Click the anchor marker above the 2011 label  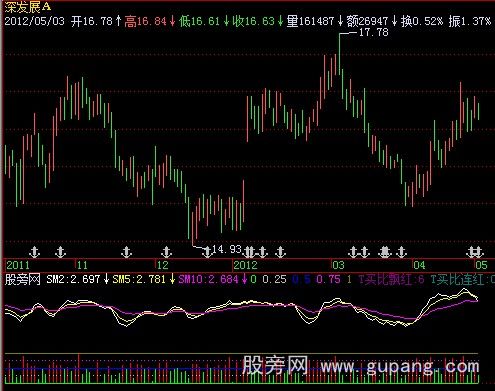click(34, 252)
